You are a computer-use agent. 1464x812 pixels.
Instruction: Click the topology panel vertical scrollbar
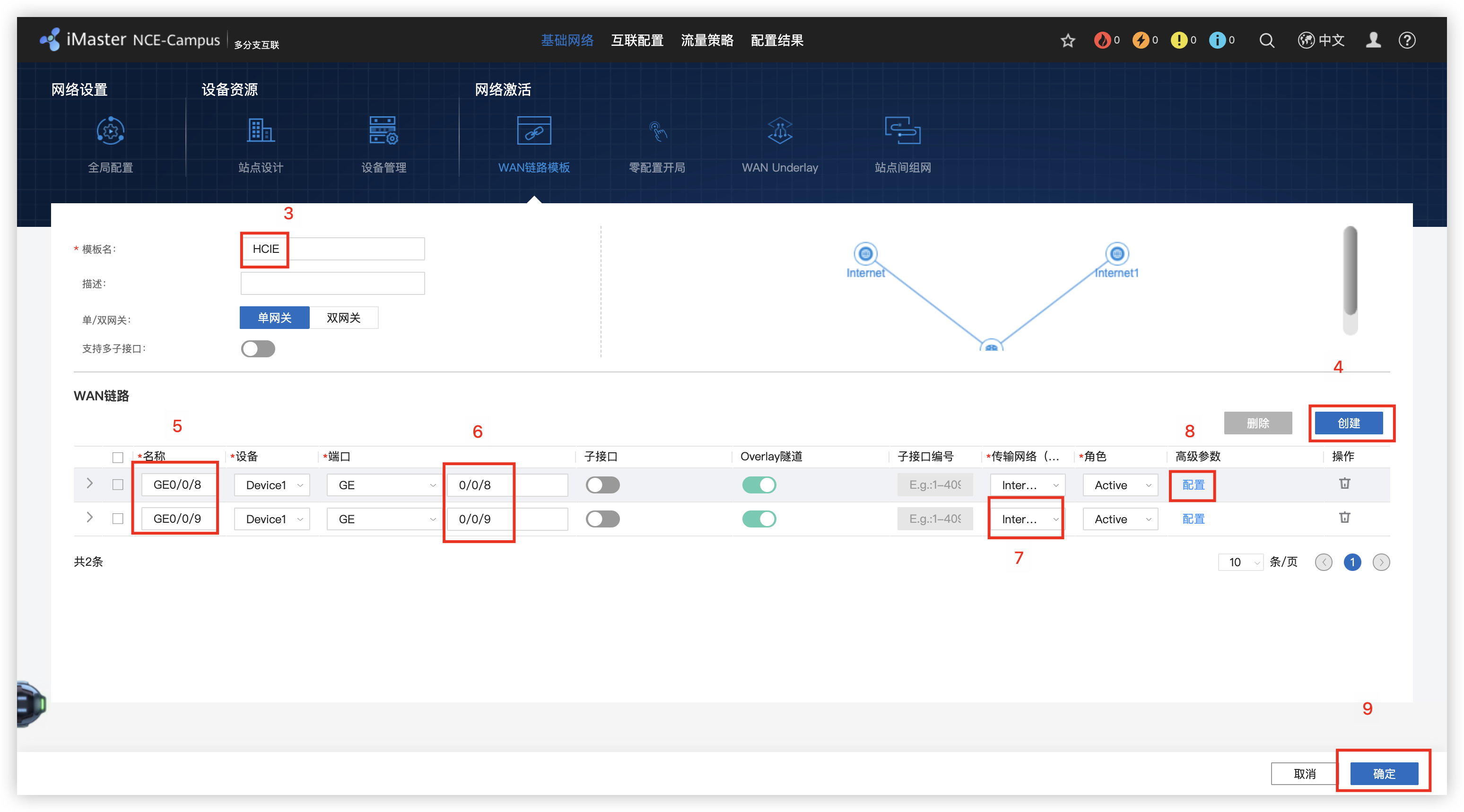pyautogui.click(x=1351, y=271)
